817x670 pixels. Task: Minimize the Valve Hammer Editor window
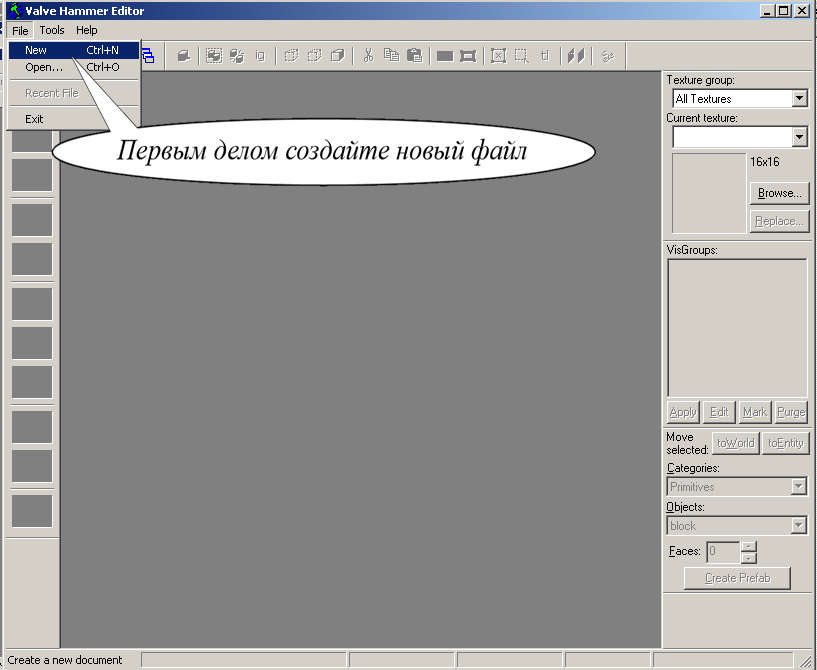[766, 10]
